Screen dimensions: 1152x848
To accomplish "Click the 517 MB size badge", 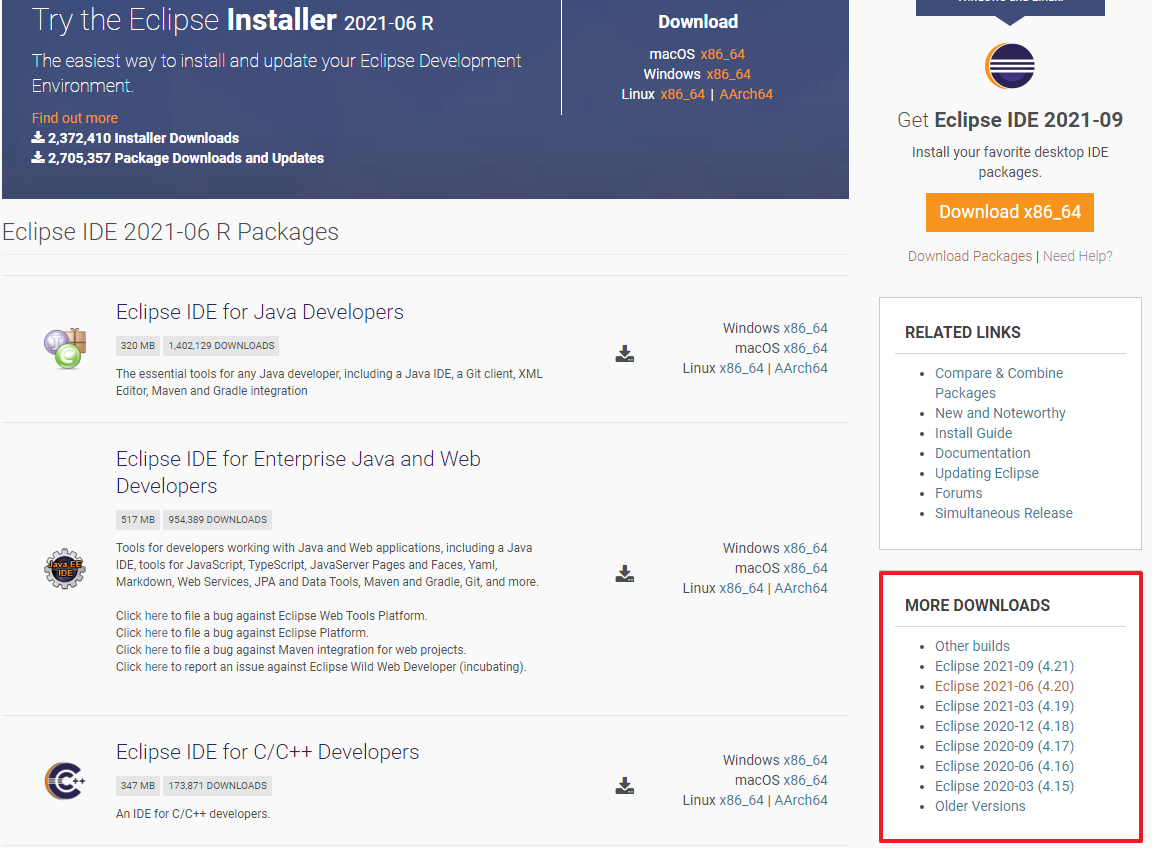I will [137, 520].
